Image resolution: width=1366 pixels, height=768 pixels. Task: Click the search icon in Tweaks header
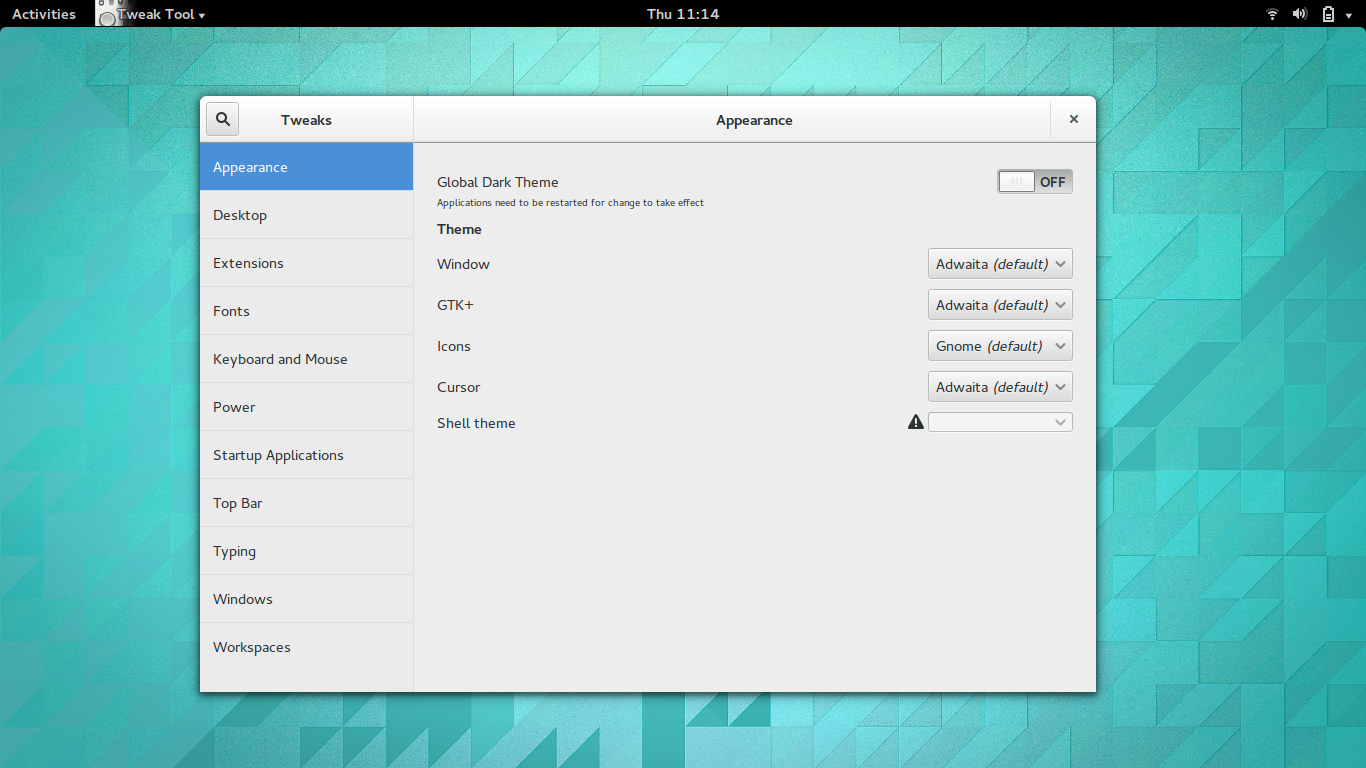222,118
